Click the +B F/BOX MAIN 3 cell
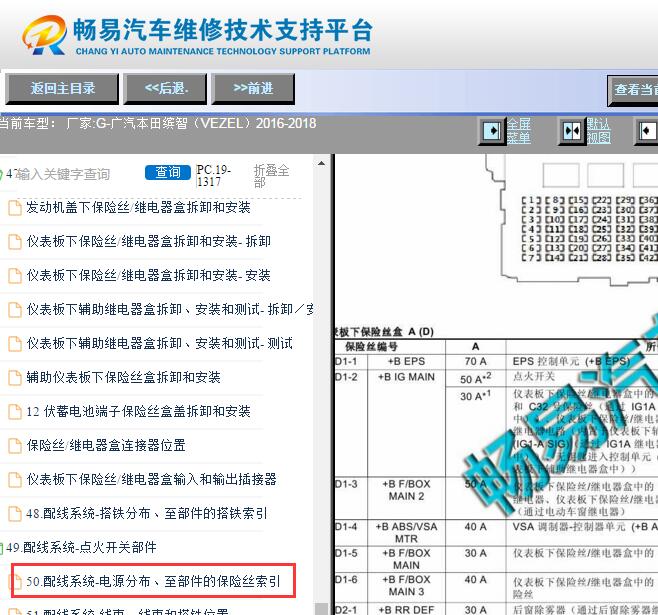 tap(406, 586)
